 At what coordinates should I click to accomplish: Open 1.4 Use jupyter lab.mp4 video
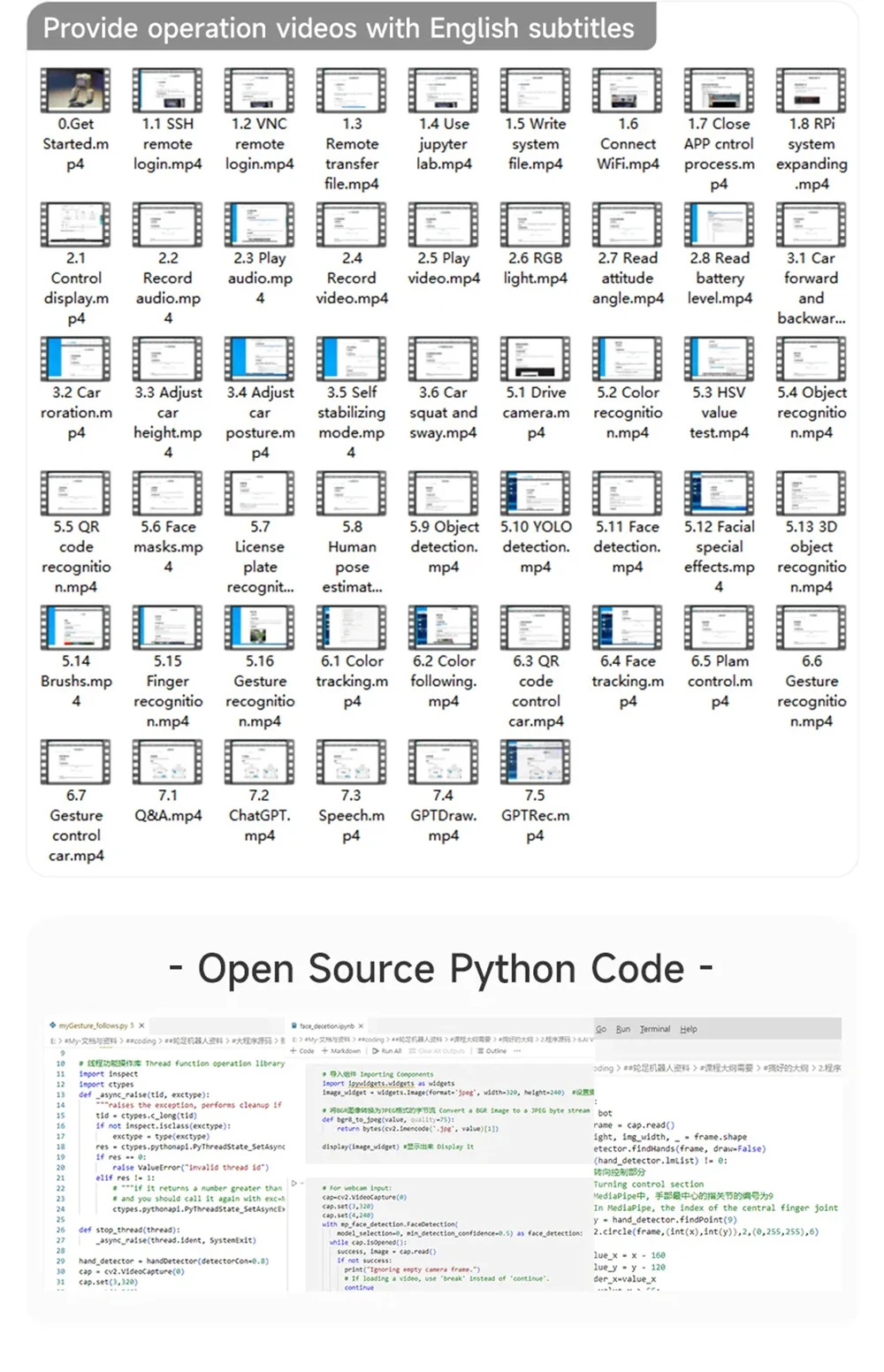tap(444, 90)
